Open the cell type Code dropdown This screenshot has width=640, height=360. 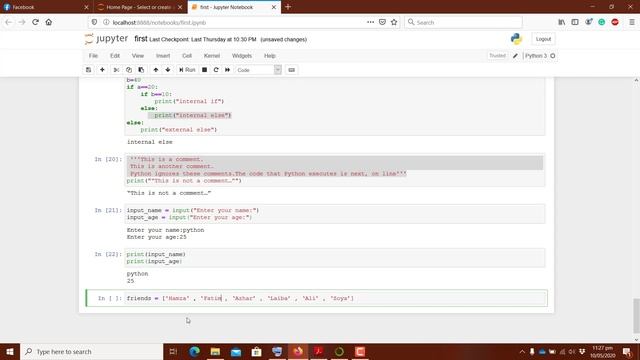[258, 70]
